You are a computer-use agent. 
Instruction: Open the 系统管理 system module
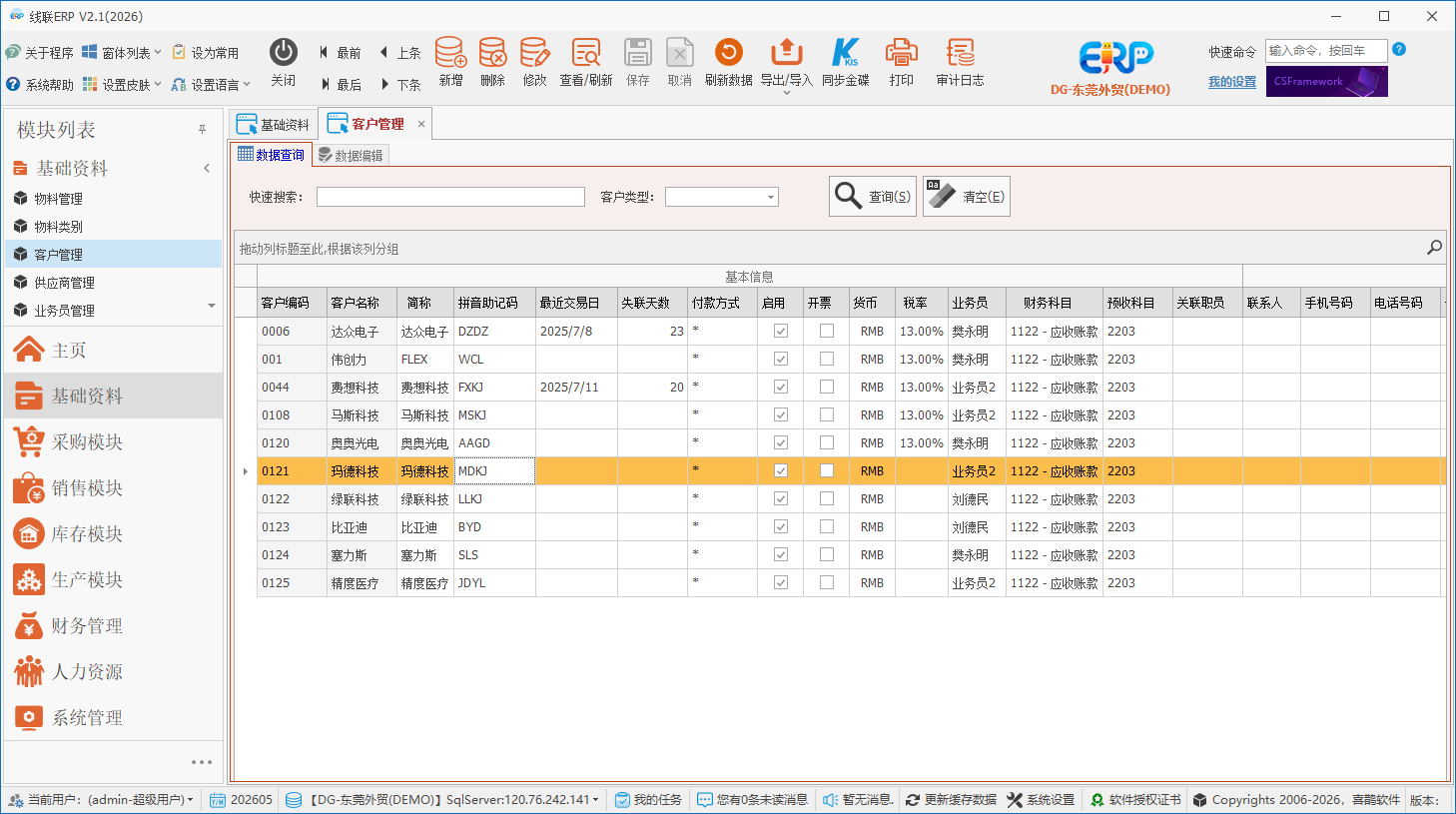(113, 717)
